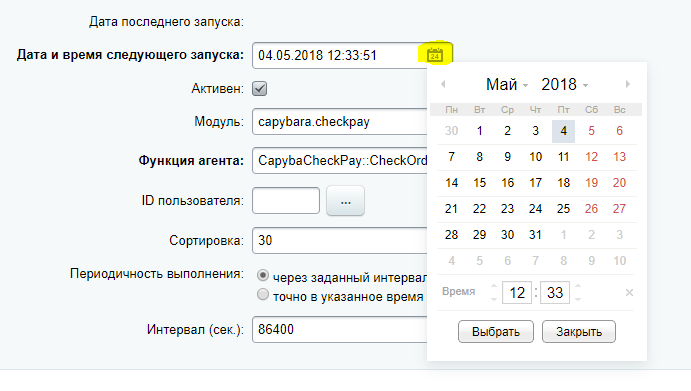The height and width of the screenshot is (391, 691).
Task: Go to previous month arrow
Action: click(x=443, y=84)
